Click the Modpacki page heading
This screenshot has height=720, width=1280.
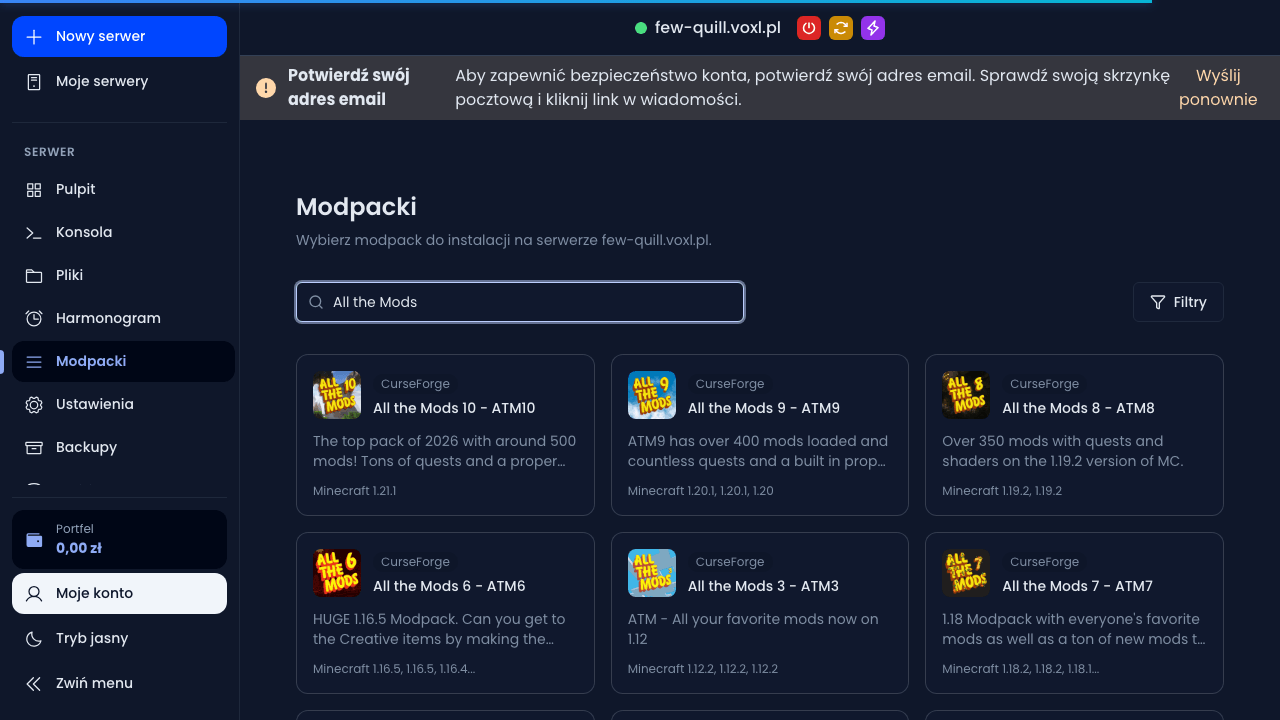(x=356, y=207)
